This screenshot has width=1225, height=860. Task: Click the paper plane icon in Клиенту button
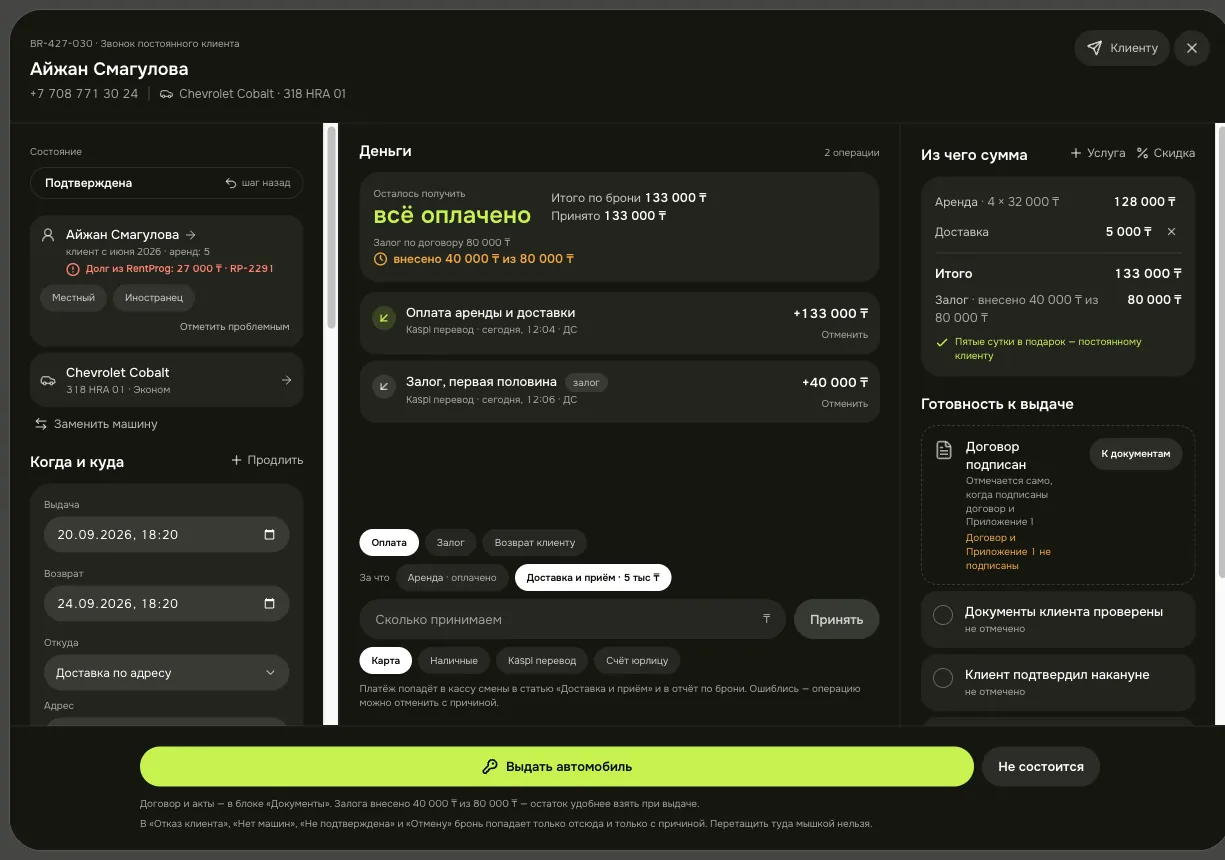pos(1095,48)
